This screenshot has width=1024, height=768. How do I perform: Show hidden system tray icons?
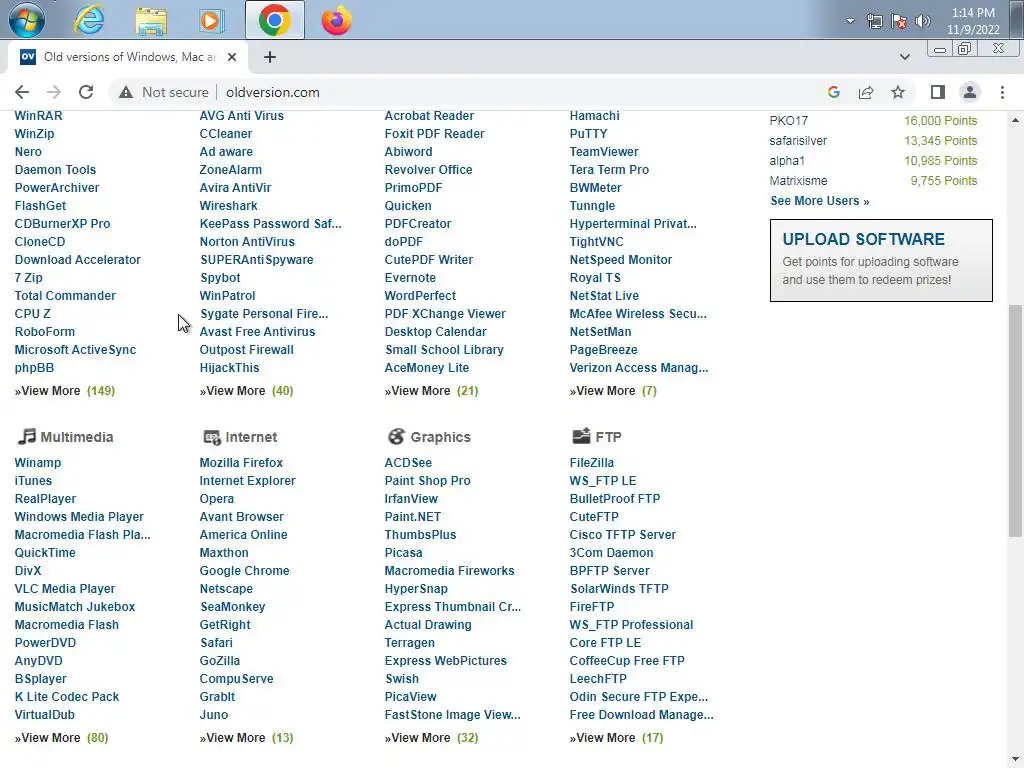(x=850, y=21)
